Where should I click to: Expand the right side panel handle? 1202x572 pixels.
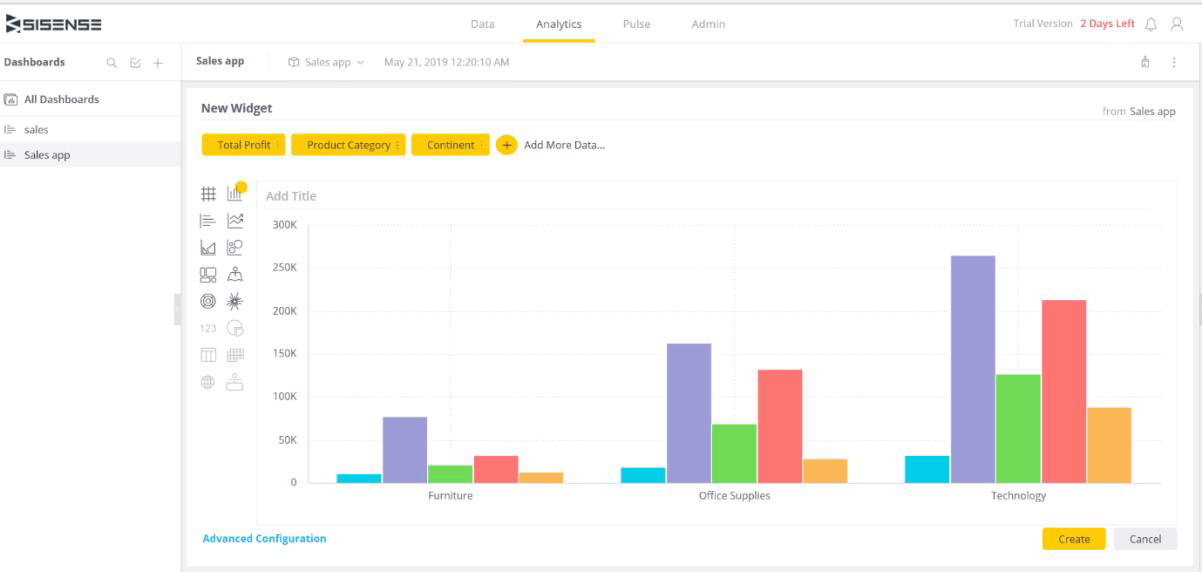(1199, 309)
